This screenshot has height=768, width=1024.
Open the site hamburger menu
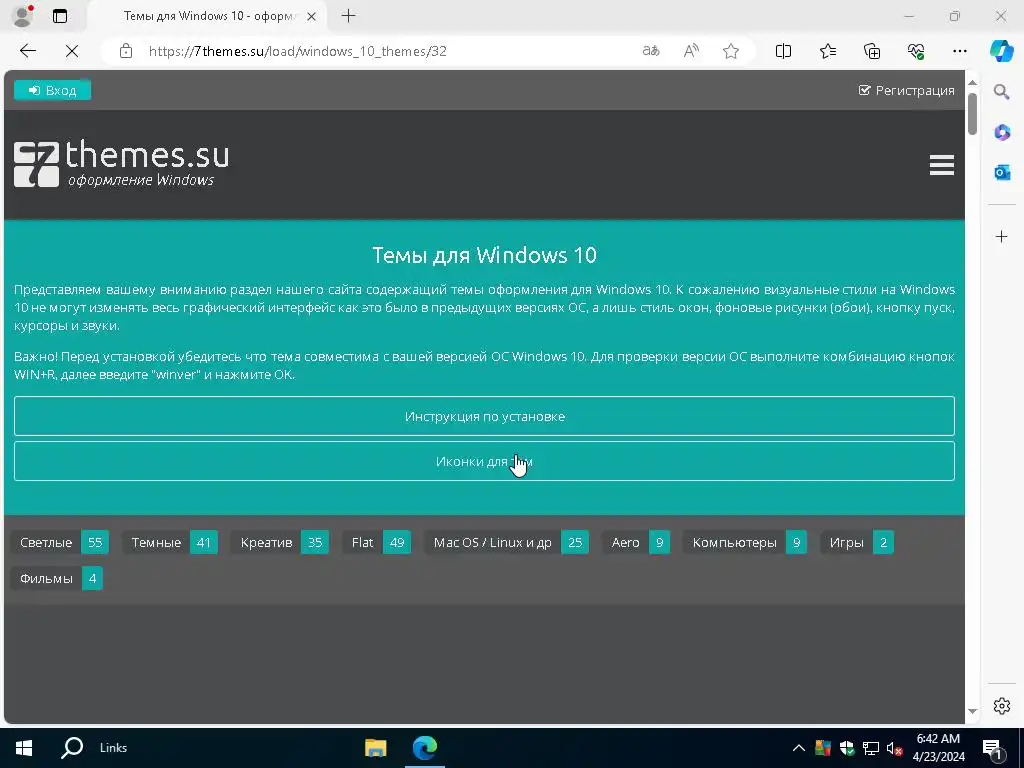click(942, 165)
